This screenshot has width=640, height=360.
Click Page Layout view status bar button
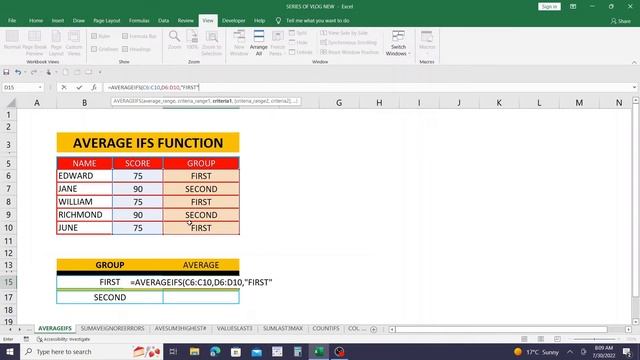tap(541, 339)
